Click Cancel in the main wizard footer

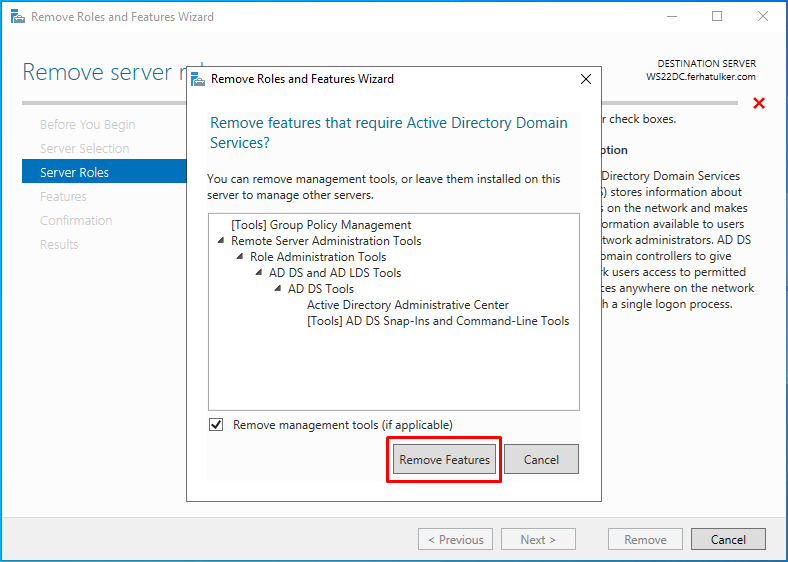click(728, 539)
